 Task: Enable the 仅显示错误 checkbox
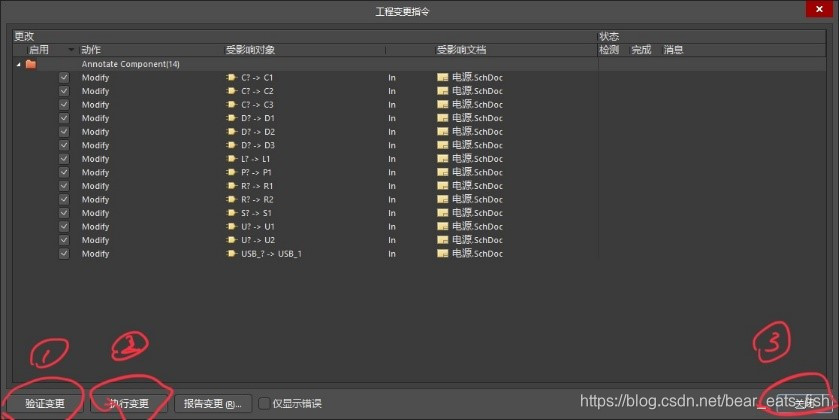coord(264,403)
